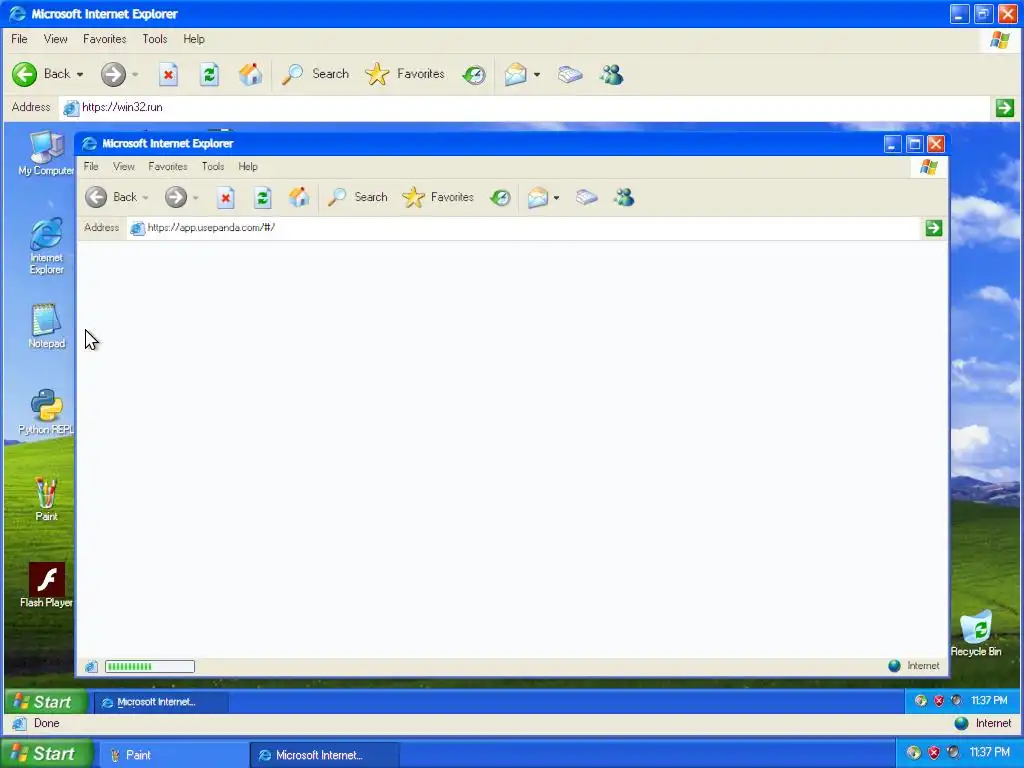The image size is (1024, 768).
Task: Expand Forward history dropdown in outer window
Action: pyautogui.click(x=135, y=74)
